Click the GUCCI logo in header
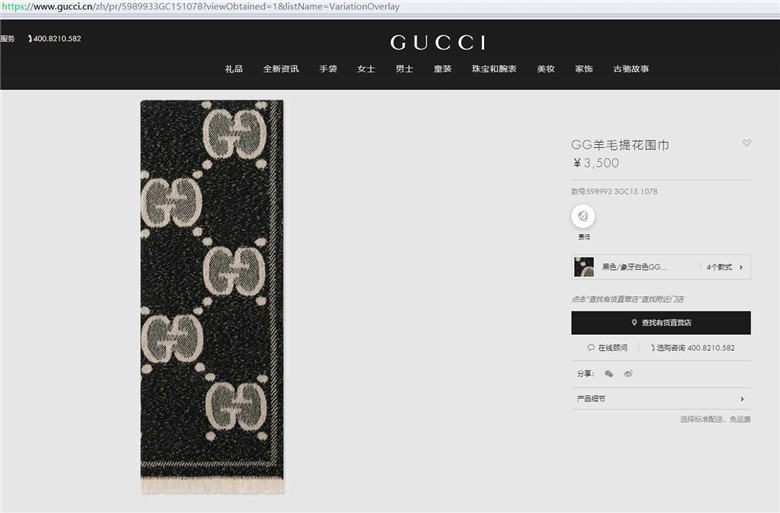The height and width of the screenshot is (513, 780). pos(438,42)
